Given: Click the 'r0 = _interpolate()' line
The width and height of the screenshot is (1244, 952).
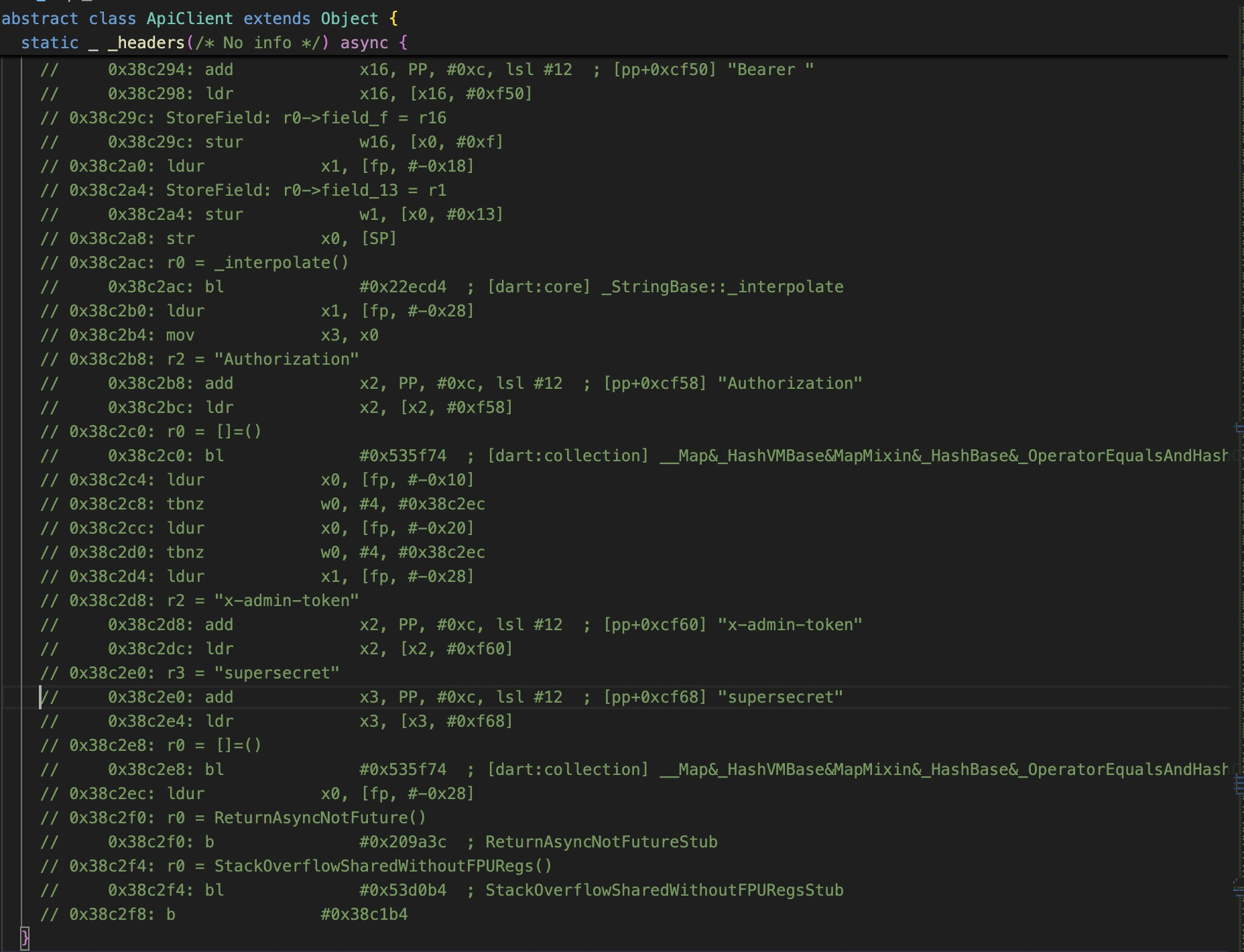Looking at the screenshot, I should (194, 263).
